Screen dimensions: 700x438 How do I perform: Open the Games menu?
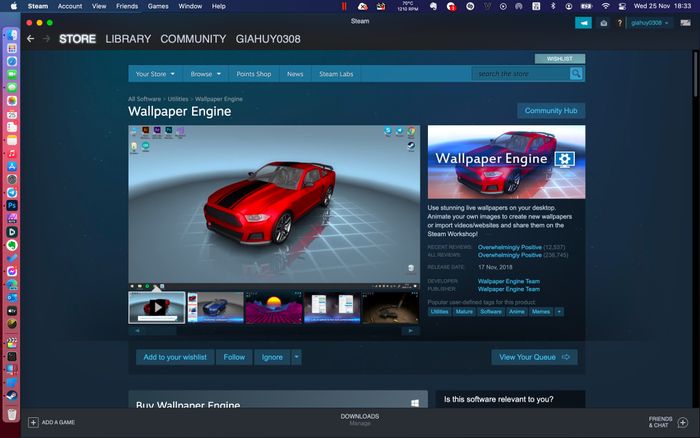point(158,6)
